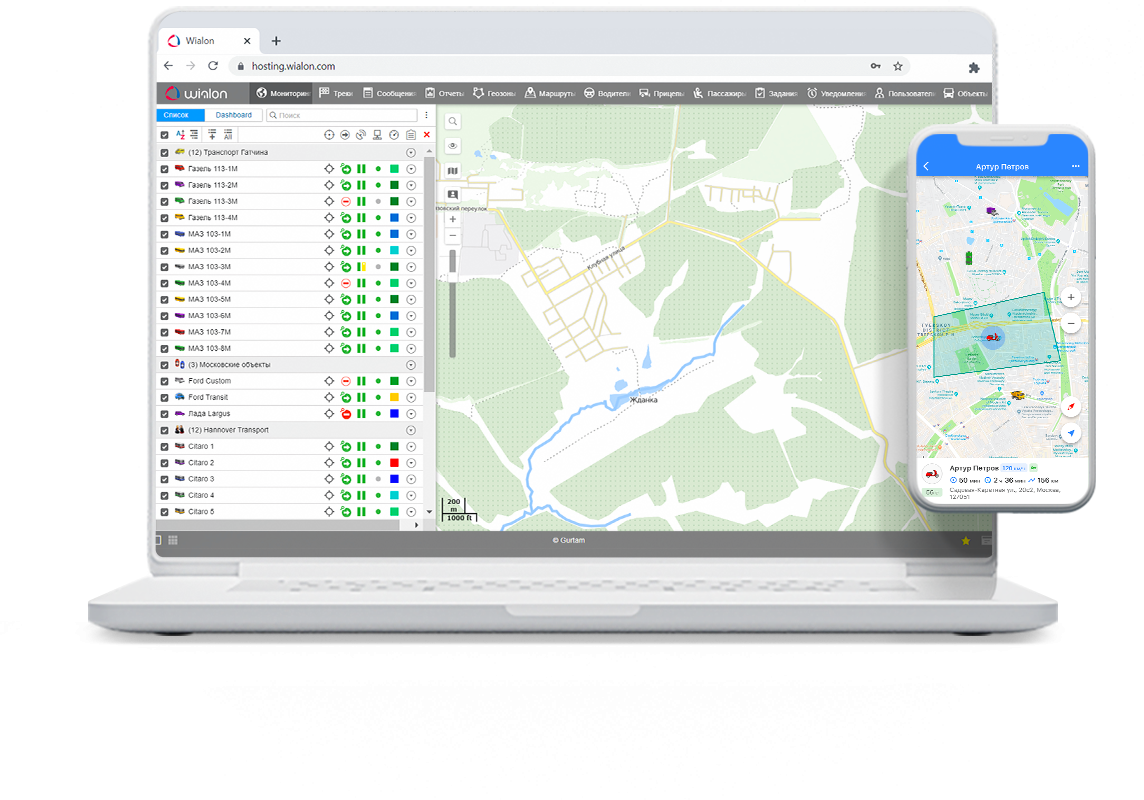Center map on Газель 113-1М target icon
1144x800 pixels.
pyautogui.click(x=329, y=169)
